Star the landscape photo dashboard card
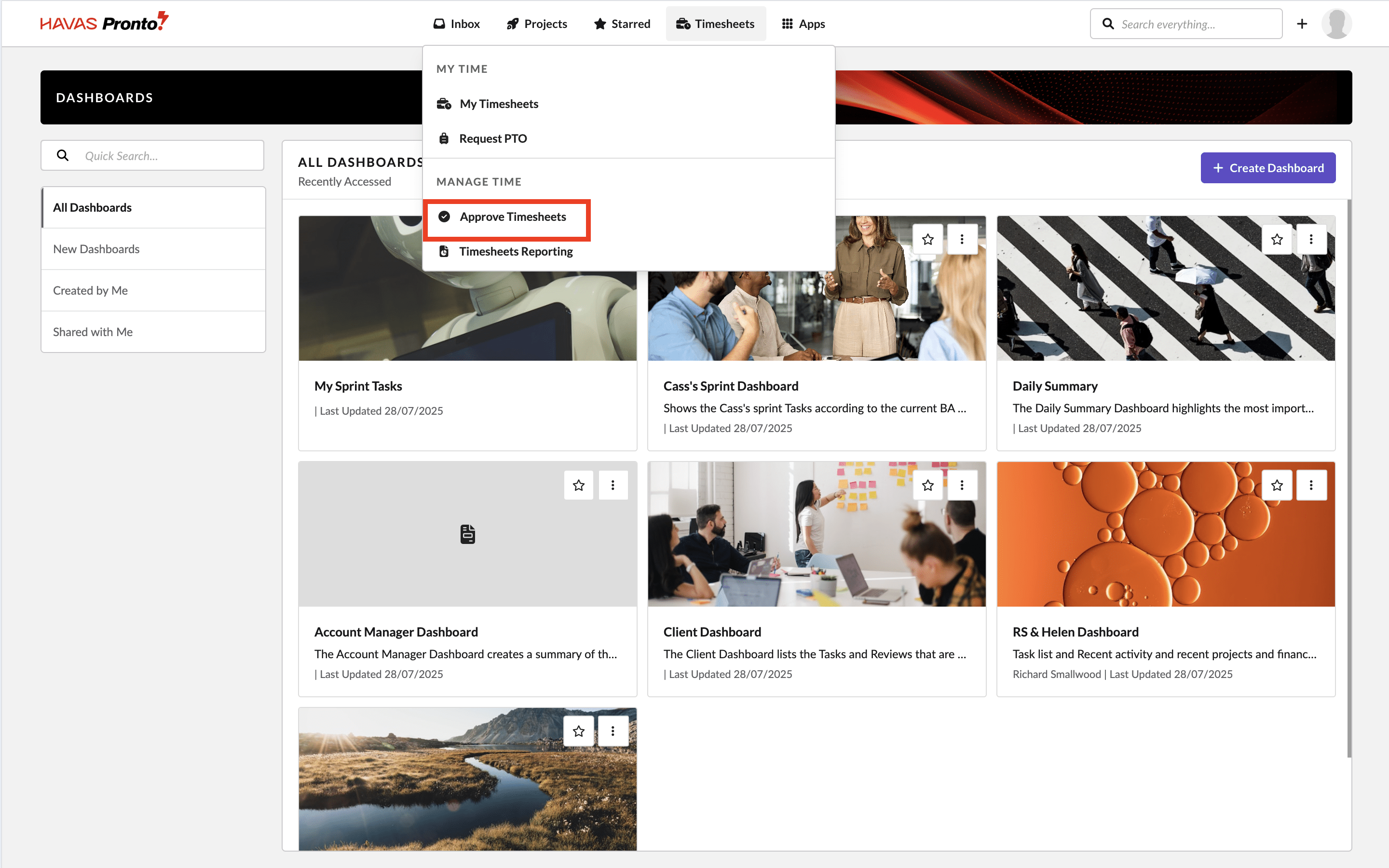 pyautogui.click(x=579, y=731)
